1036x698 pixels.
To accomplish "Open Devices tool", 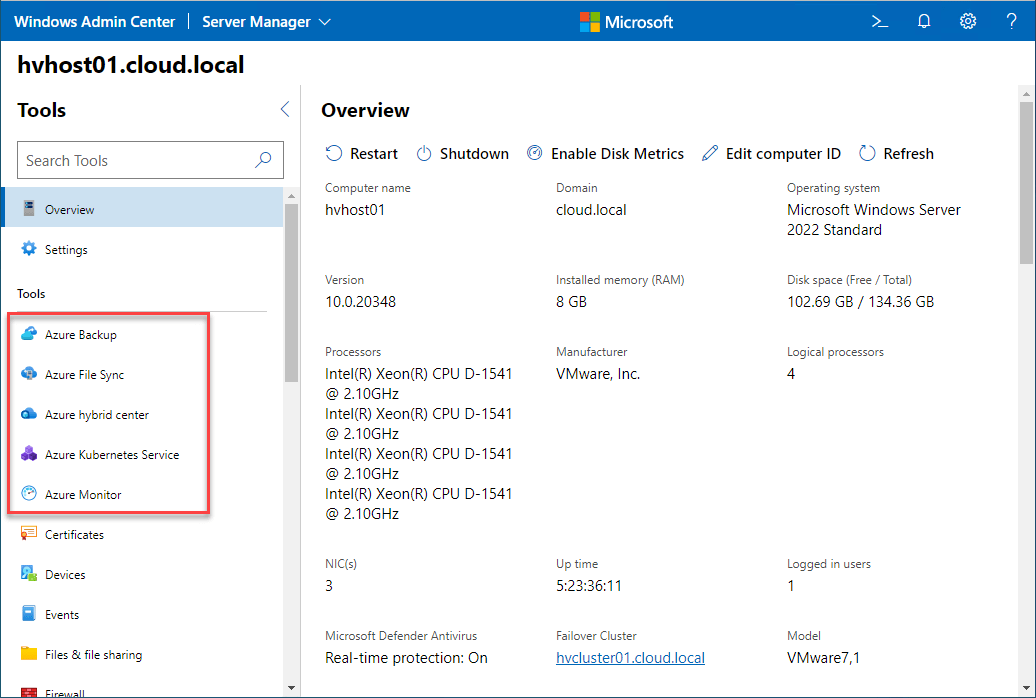I will coord(142,574).
